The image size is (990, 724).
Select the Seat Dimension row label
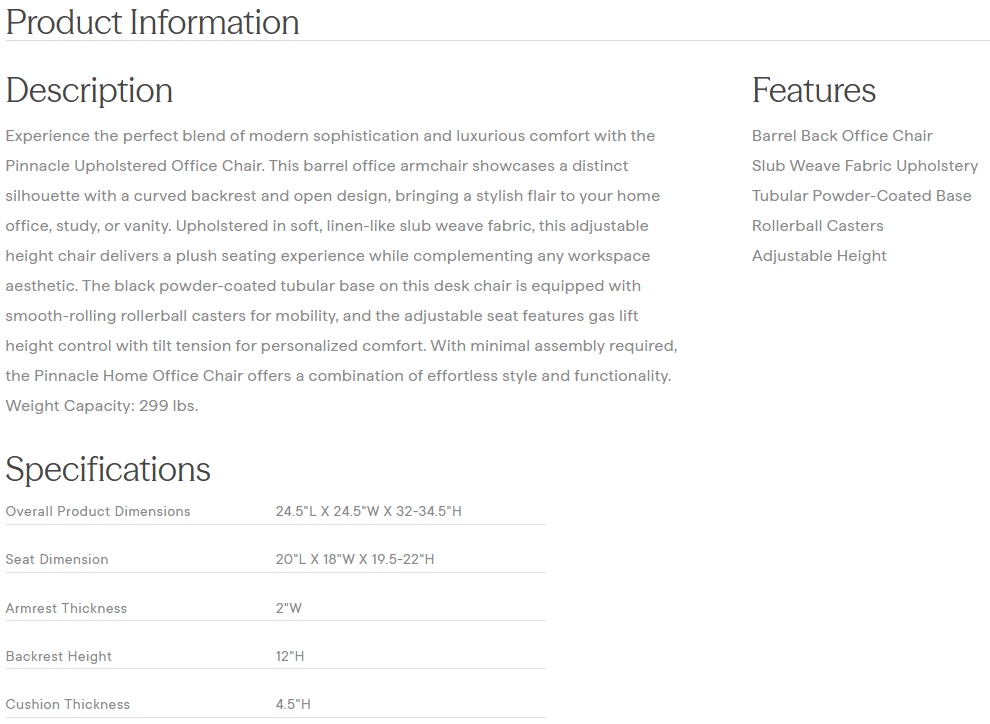point(57,560)
